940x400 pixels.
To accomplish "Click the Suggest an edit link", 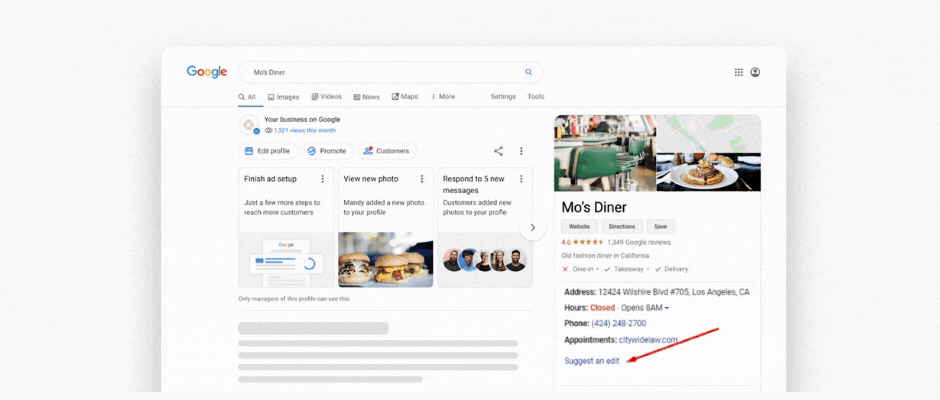I will click(x=592, y=361).
